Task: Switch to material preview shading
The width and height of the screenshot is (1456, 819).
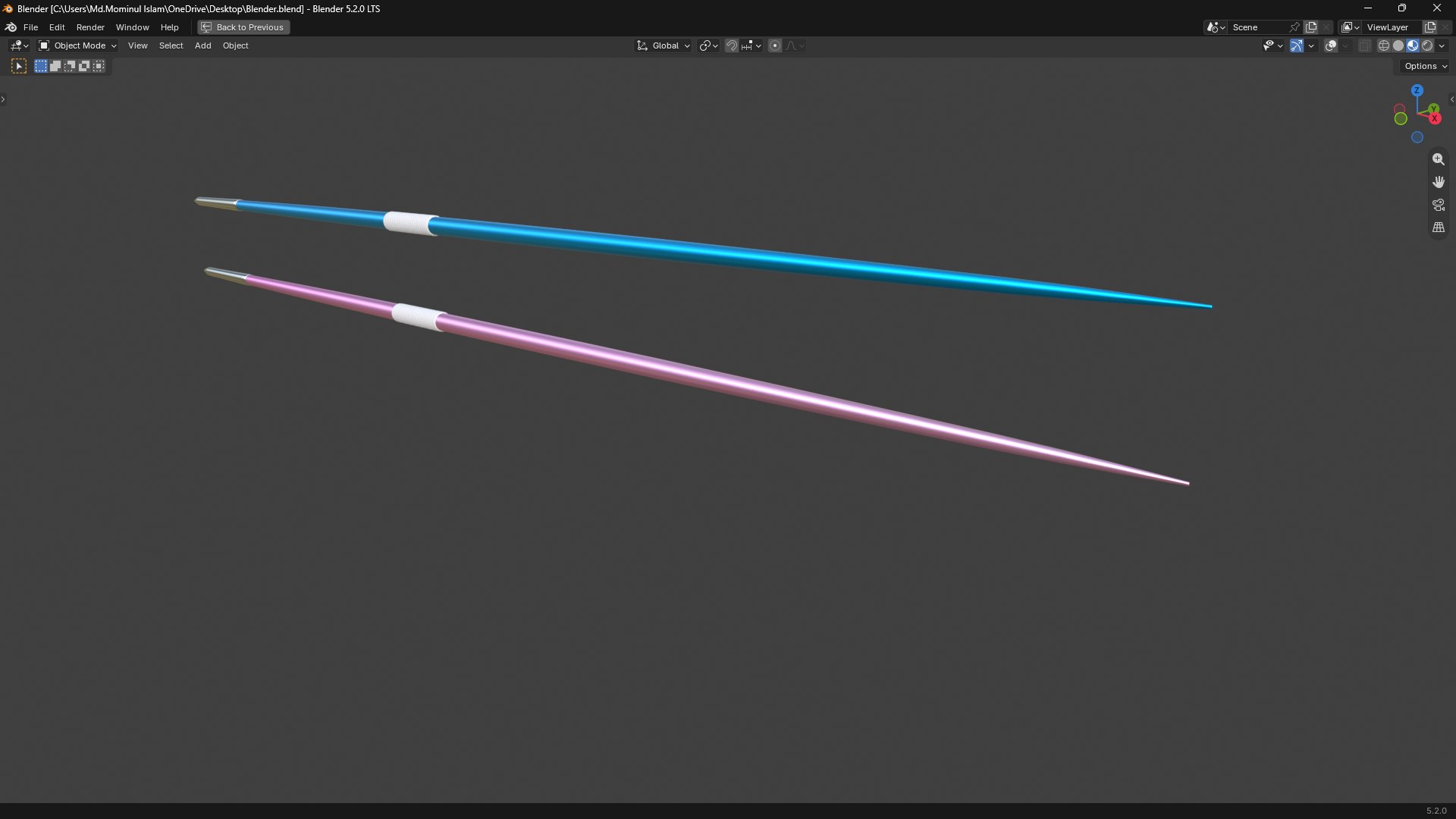Action: coord(1413,45)
